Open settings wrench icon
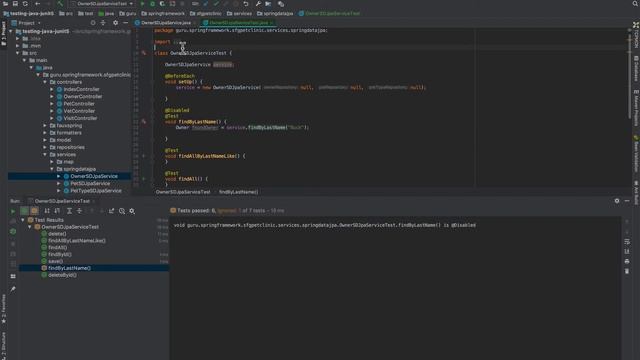640x360 pixels. (x=258, y=4)
